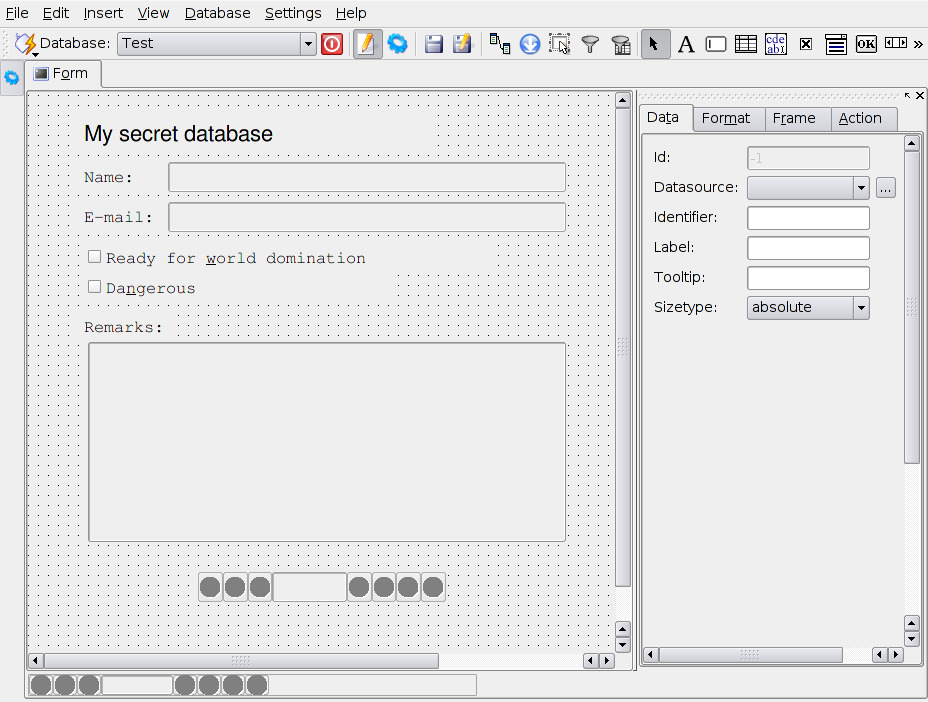This screenshot has height=702, width=928.
Task: Check 'Ready for world domination' checkbox
Action: pyautogui.click(x=95, y=257)
